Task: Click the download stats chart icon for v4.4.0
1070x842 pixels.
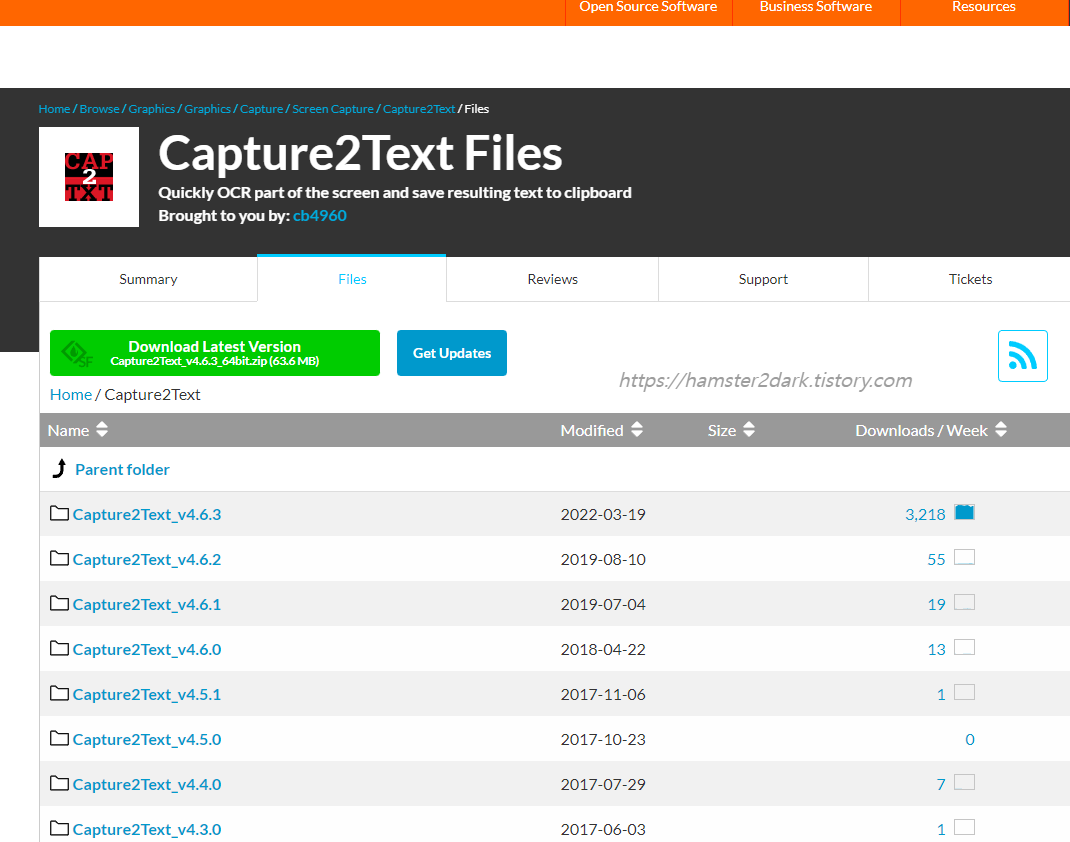Action: [964, 783]
